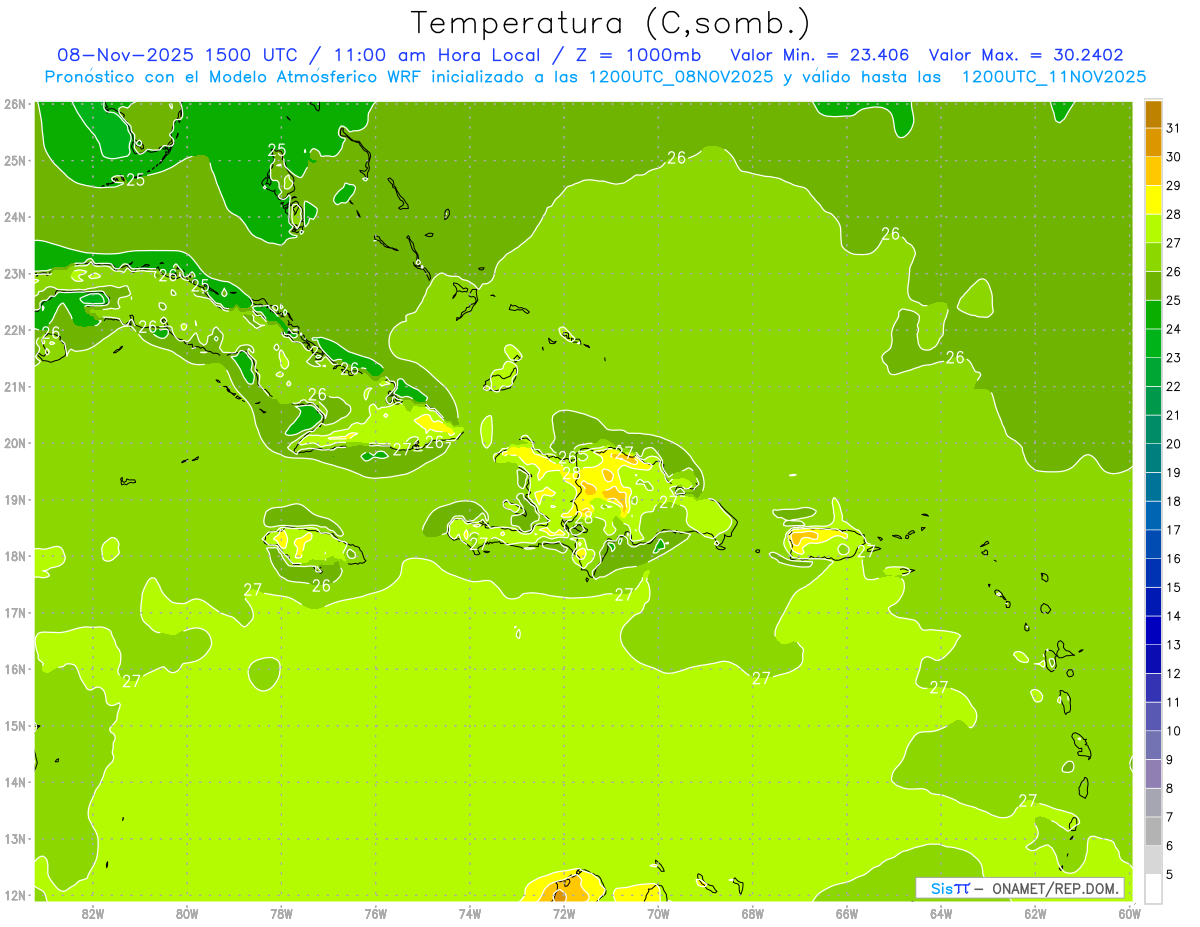Screen dimensions: 1200x927
Task: Click the 80W longitude axis label
Action: pos(186,913)
